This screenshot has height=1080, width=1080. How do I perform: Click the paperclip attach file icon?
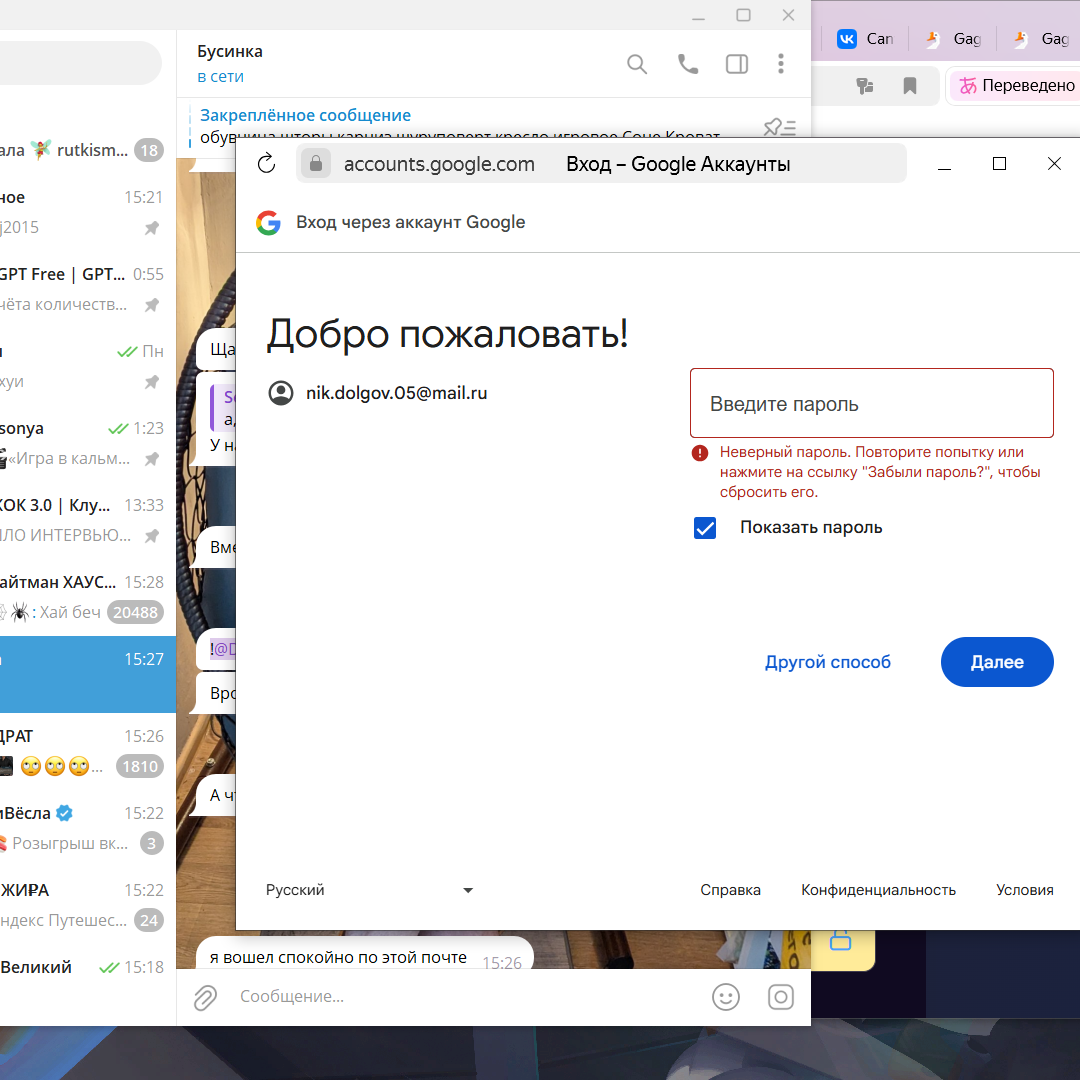point(205,997)
